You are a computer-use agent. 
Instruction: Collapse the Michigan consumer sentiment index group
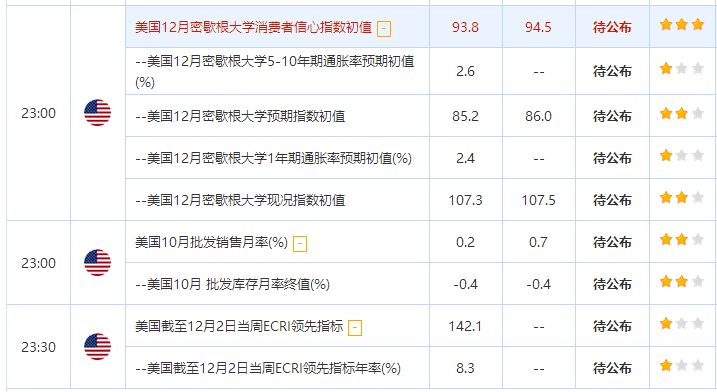[384, 29]
